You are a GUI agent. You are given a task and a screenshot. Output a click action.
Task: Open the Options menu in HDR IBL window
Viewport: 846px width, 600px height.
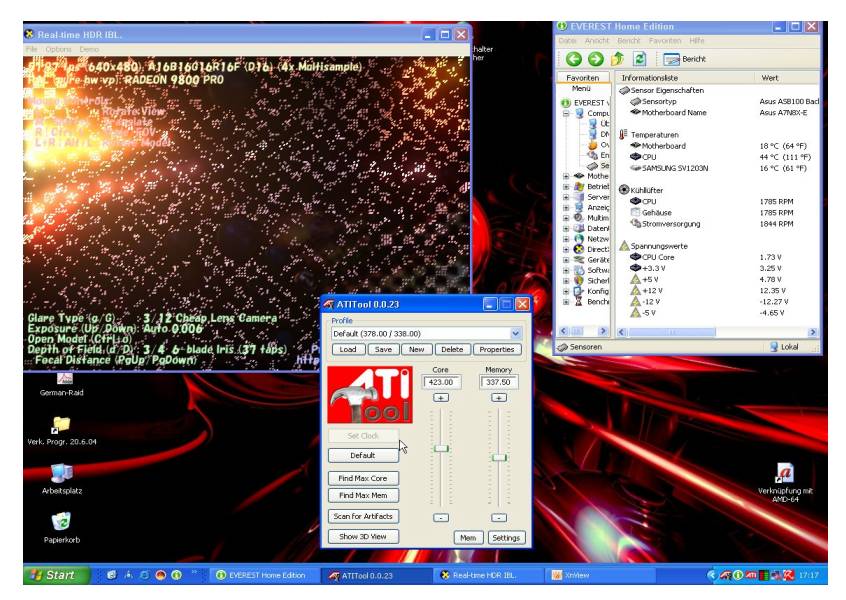[58, 49]
